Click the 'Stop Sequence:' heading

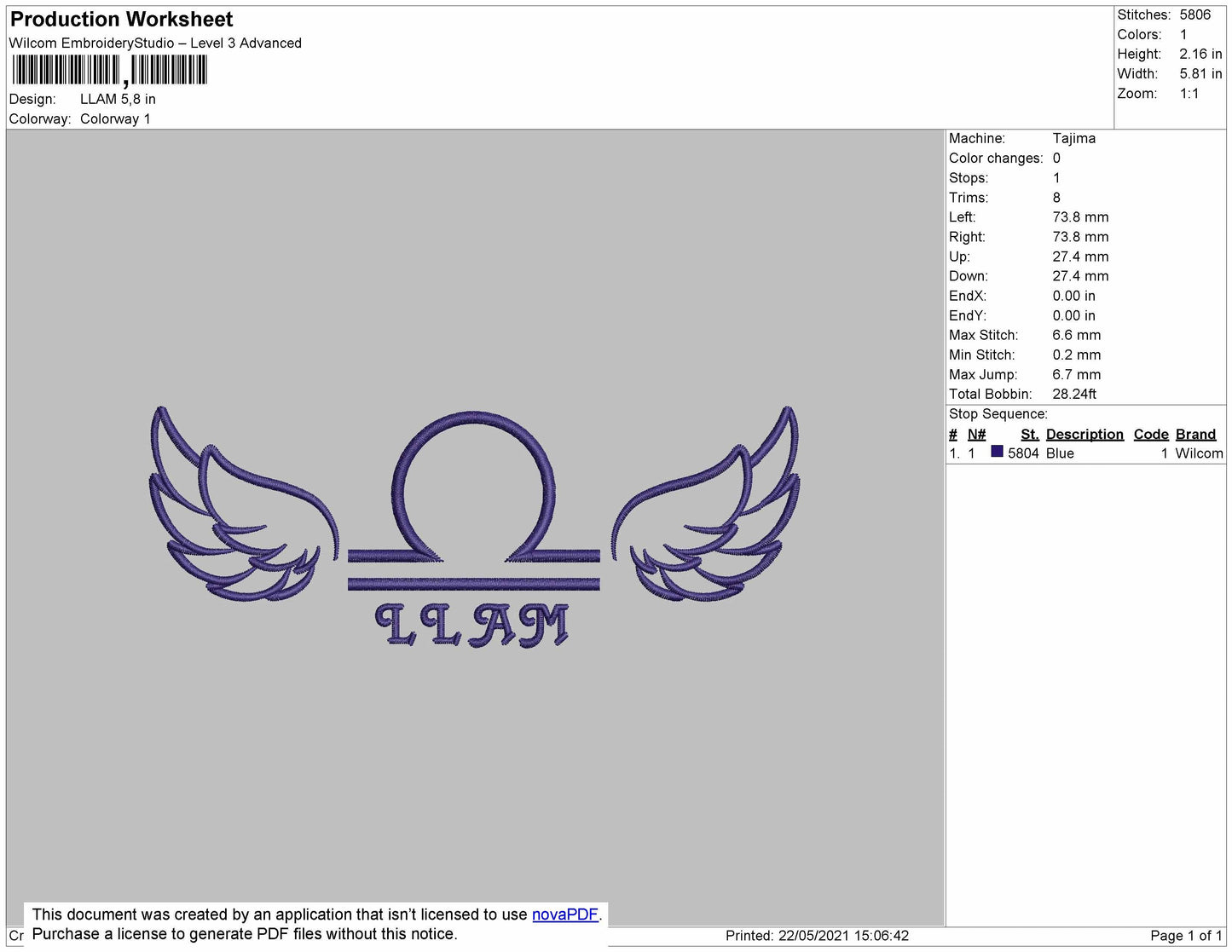coord(998,413)
